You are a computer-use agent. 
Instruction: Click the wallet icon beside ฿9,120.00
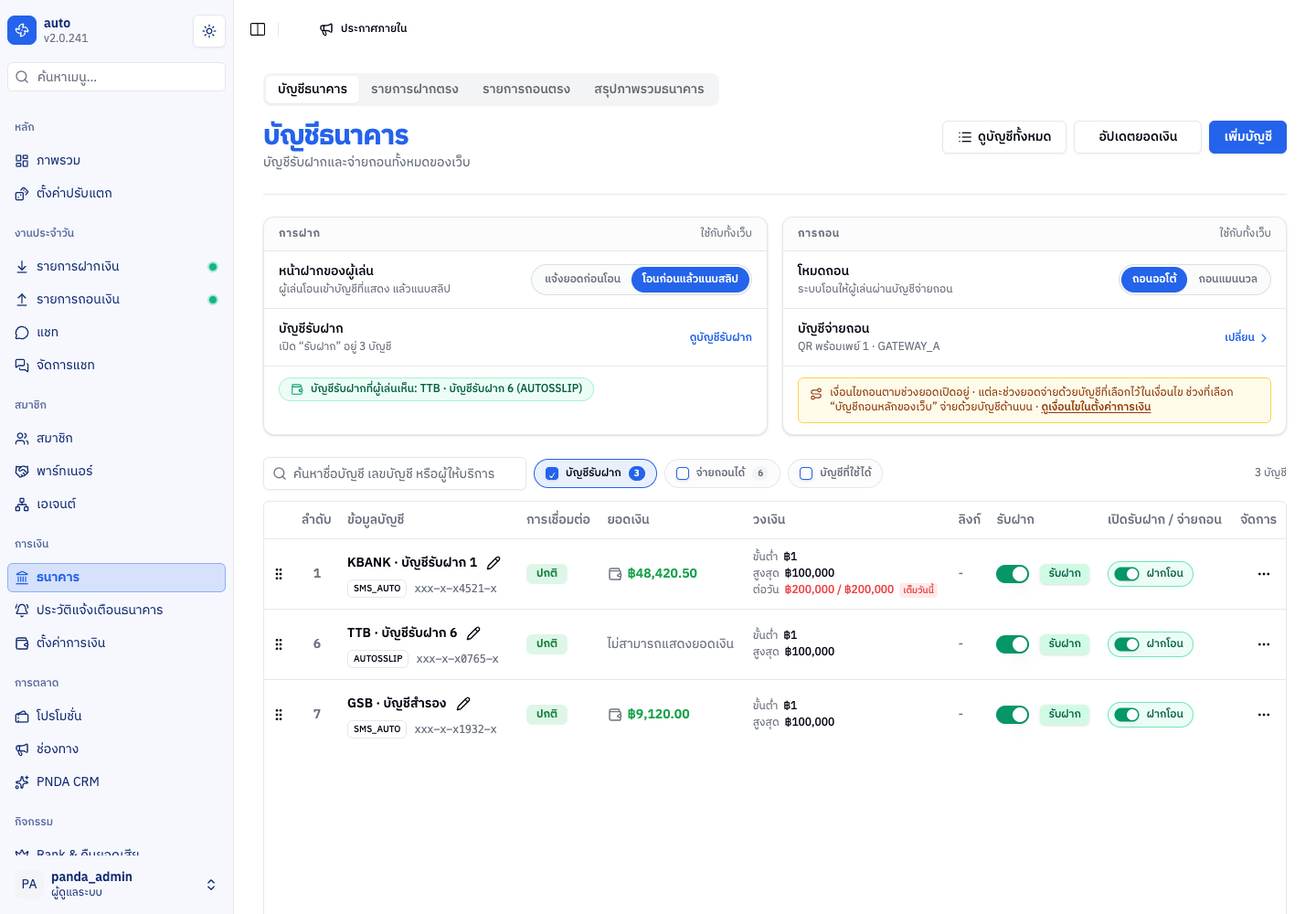[615, 715]
